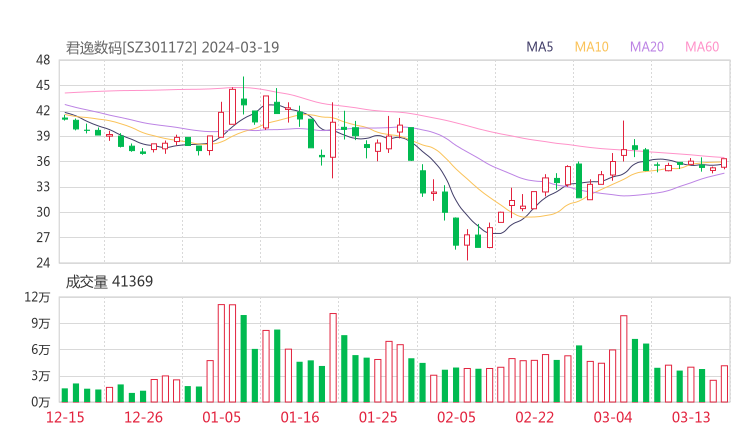The width and height of the screenshot is (740, 440).
Task: Select the first green volume bar at 12-15
Action: [x=65, y=395]
